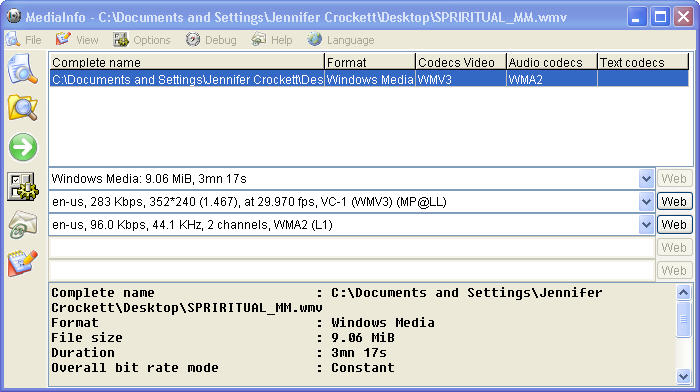
Task: Open the Debug menu
Action: 211,40
